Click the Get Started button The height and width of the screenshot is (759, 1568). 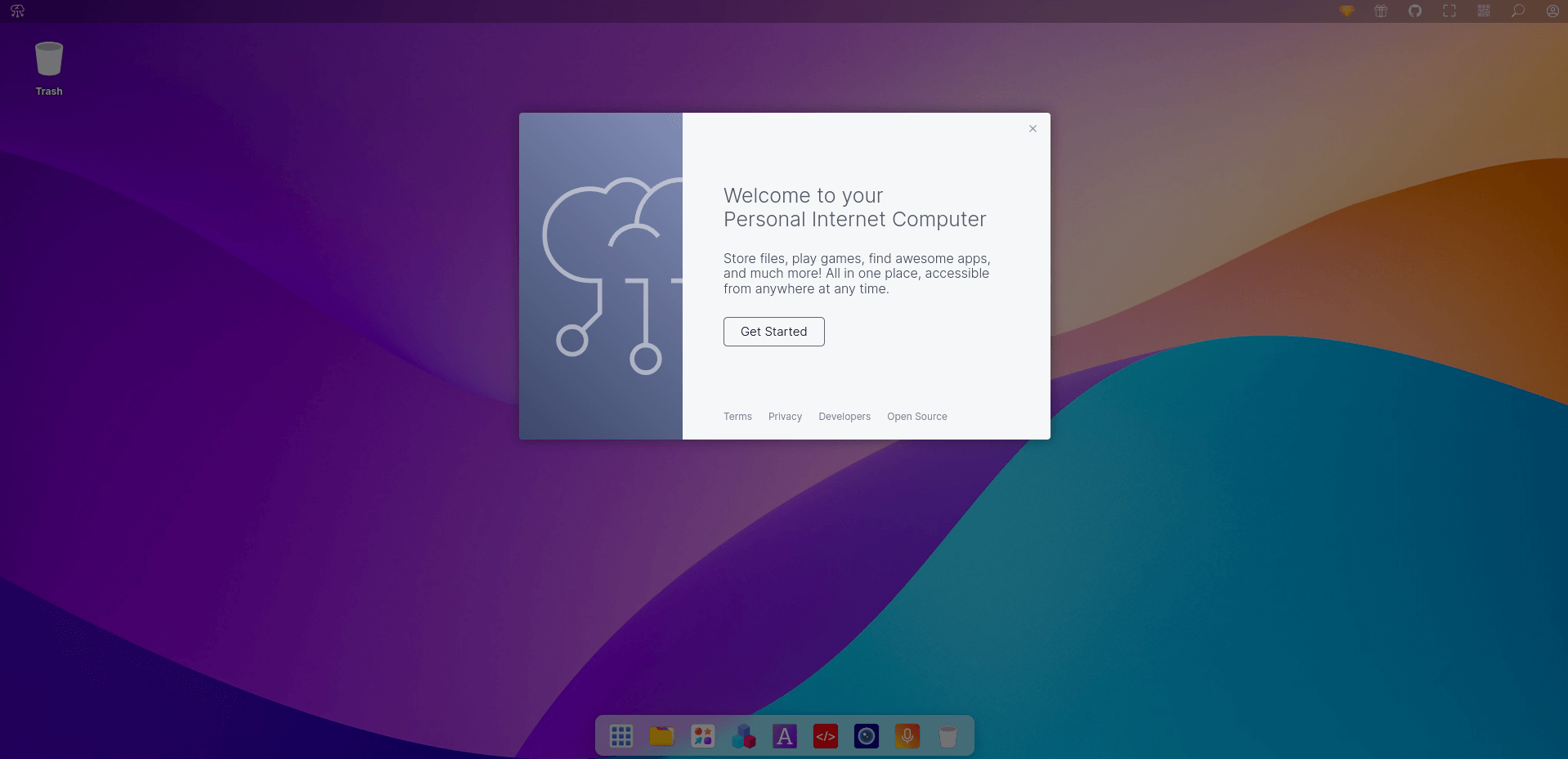pyautogui.click(x=773, y=332)
